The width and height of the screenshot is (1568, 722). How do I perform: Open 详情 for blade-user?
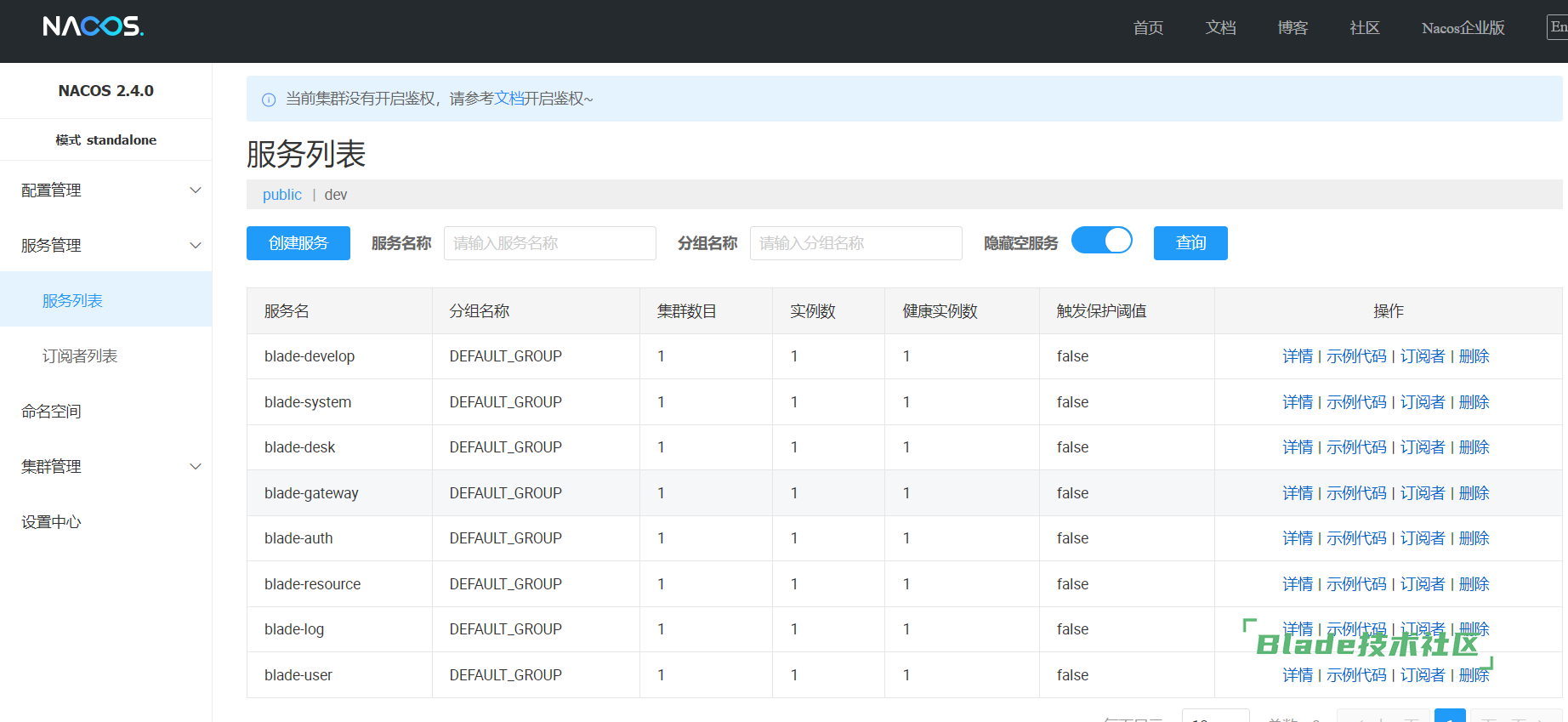(x=1298, y=675)
